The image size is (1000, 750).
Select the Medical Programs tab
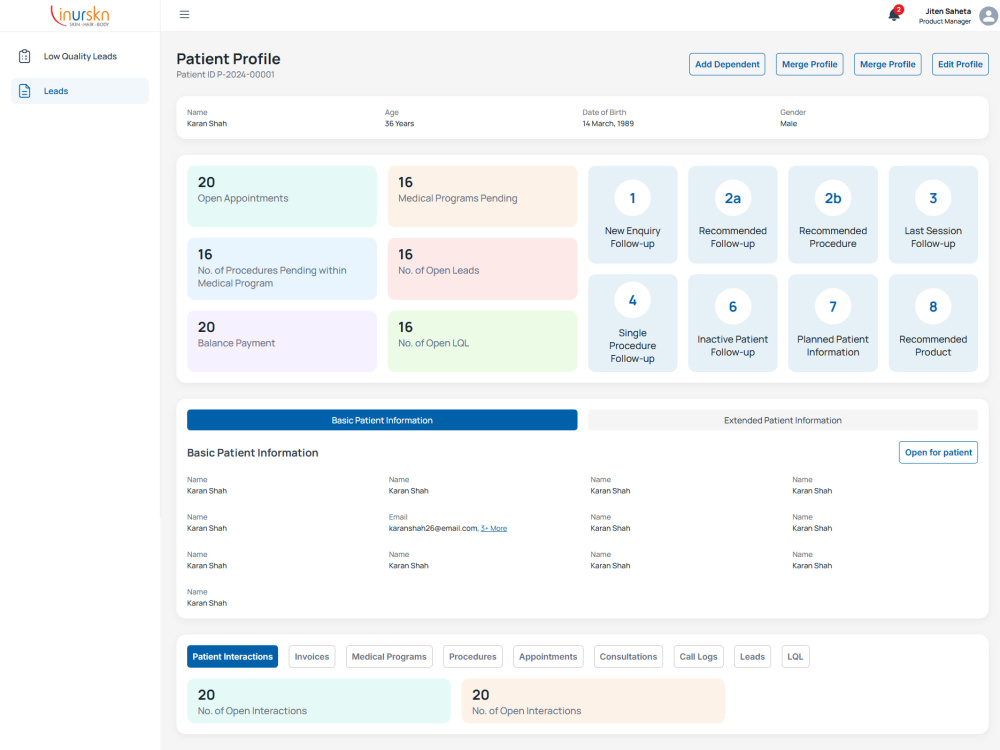389,656
